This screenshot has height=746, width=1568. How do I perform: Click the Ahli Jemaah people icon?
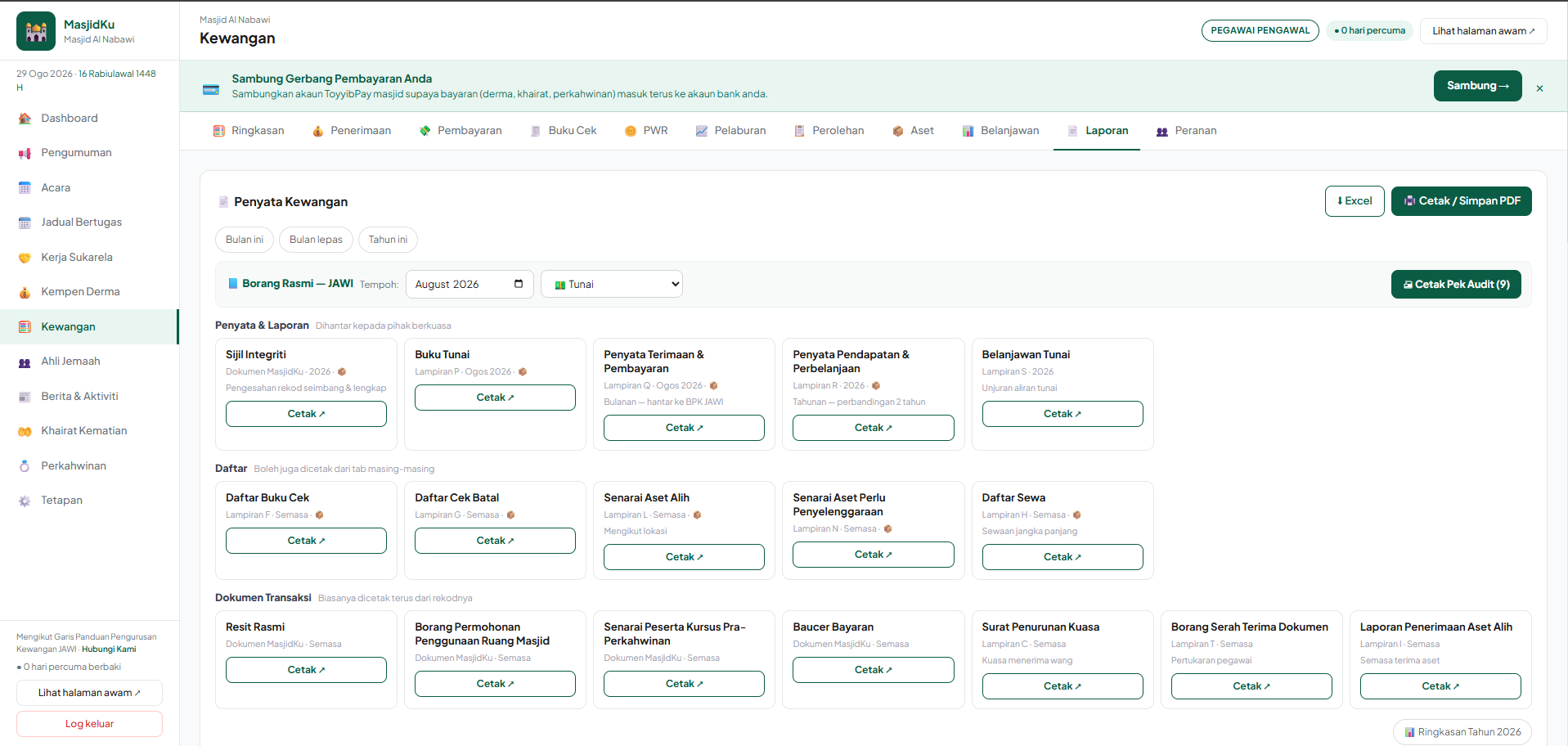click(25, 362)
